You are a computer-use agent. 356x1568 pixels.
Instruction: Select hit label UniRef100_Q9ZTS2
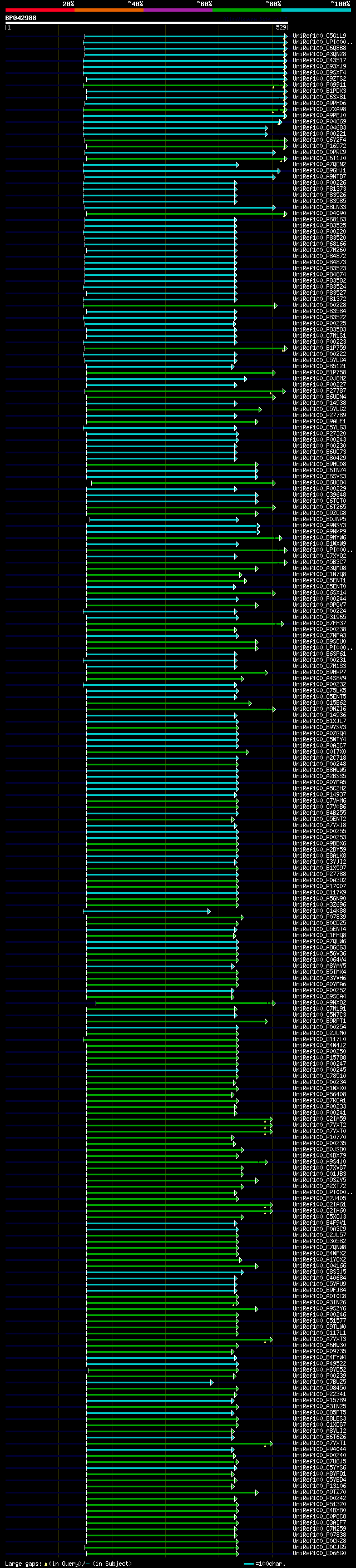319,78
